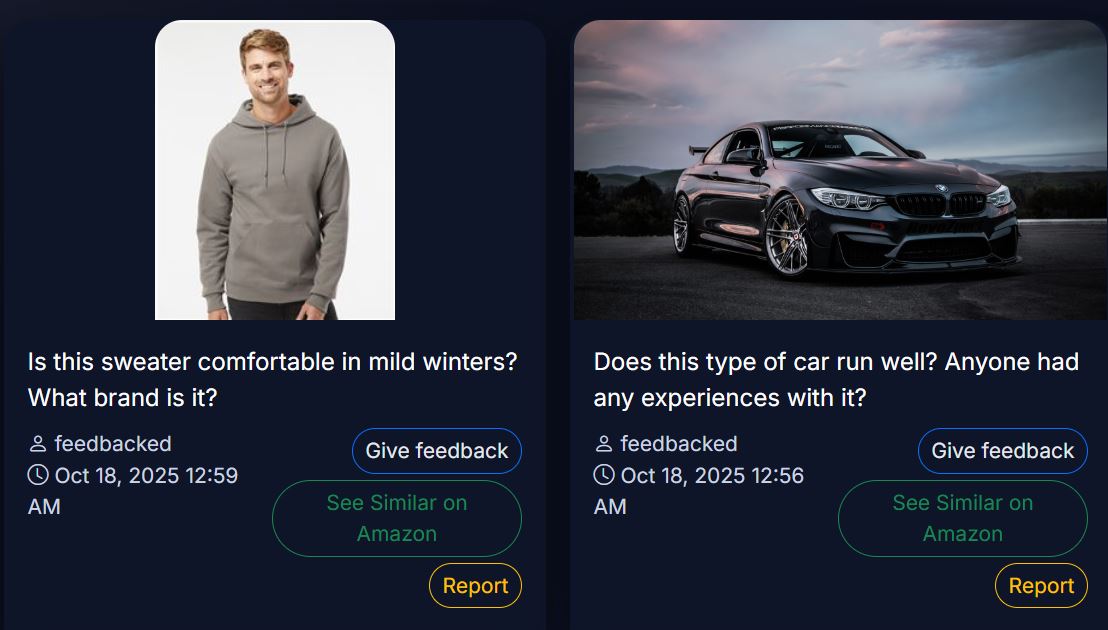
Task: Click the user icon beside the car post's username
Action: [x=604, y=444]
